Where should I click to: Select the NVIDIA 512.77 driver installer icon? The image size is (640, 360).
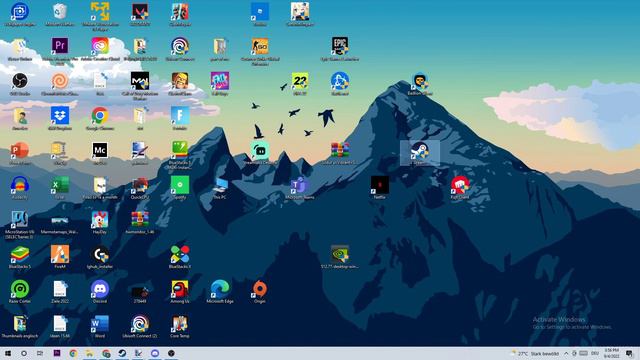coord(340,254)
